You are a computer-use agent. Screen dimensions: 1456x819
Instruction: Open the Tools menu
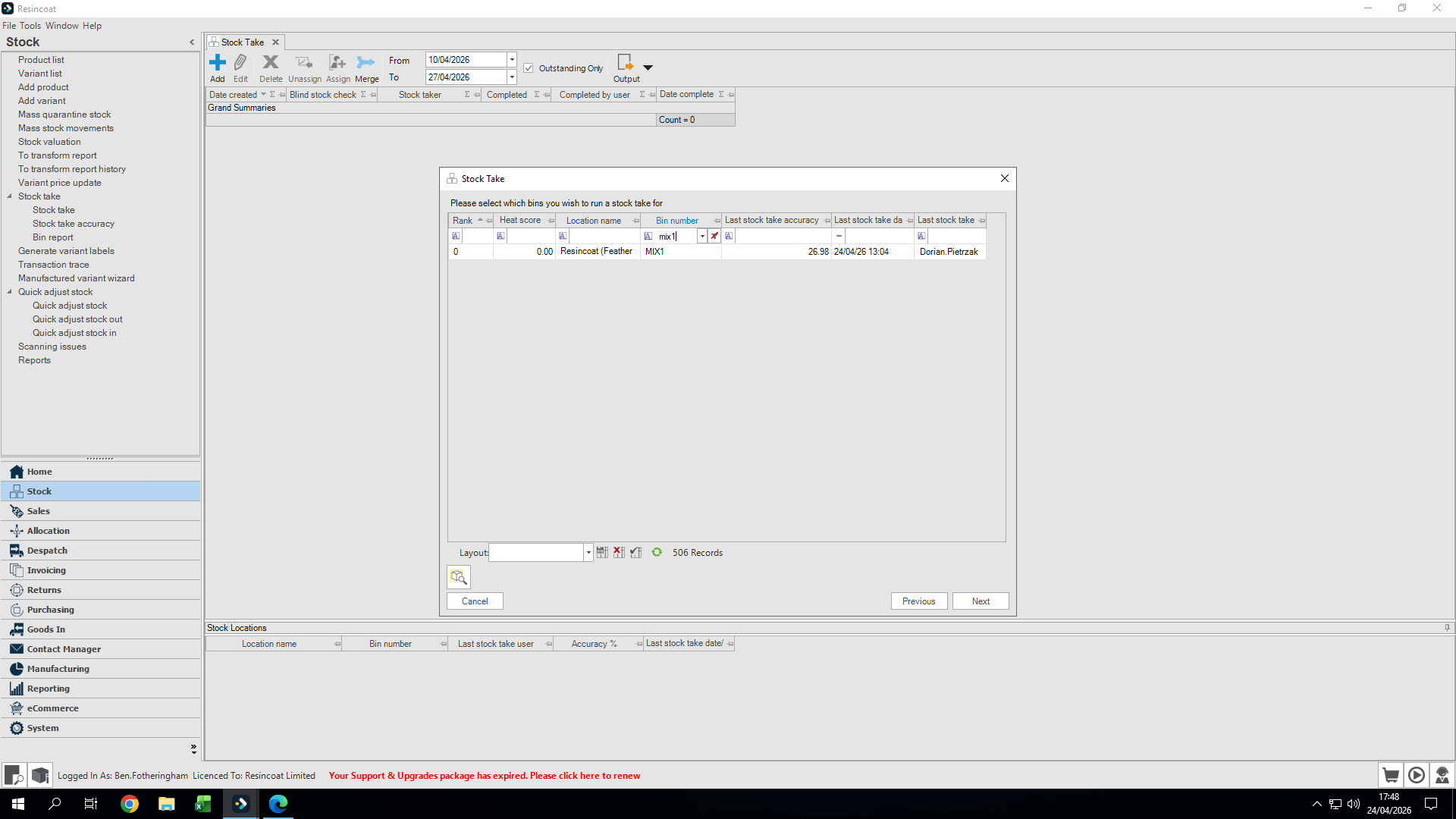(x=30, y=26)
